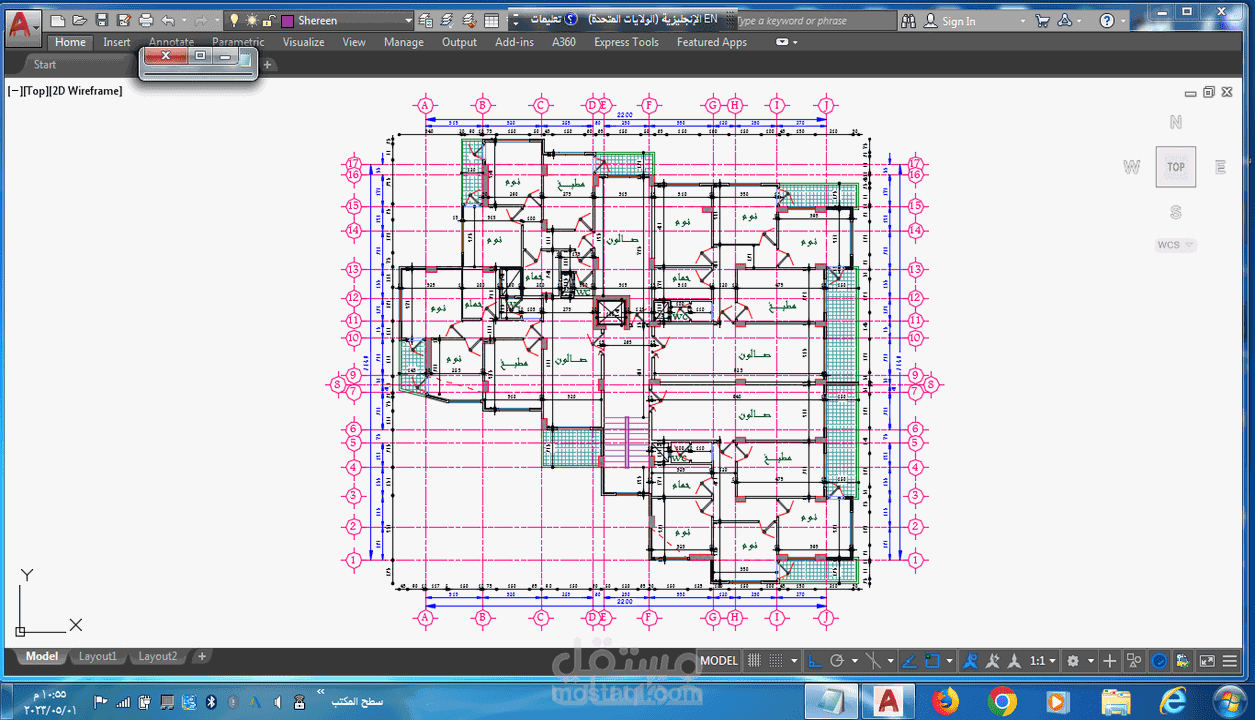This screenshot has width=1255, height=720.
Task: Click the MODEL space status bar button
Action: (x=719, y=661)
